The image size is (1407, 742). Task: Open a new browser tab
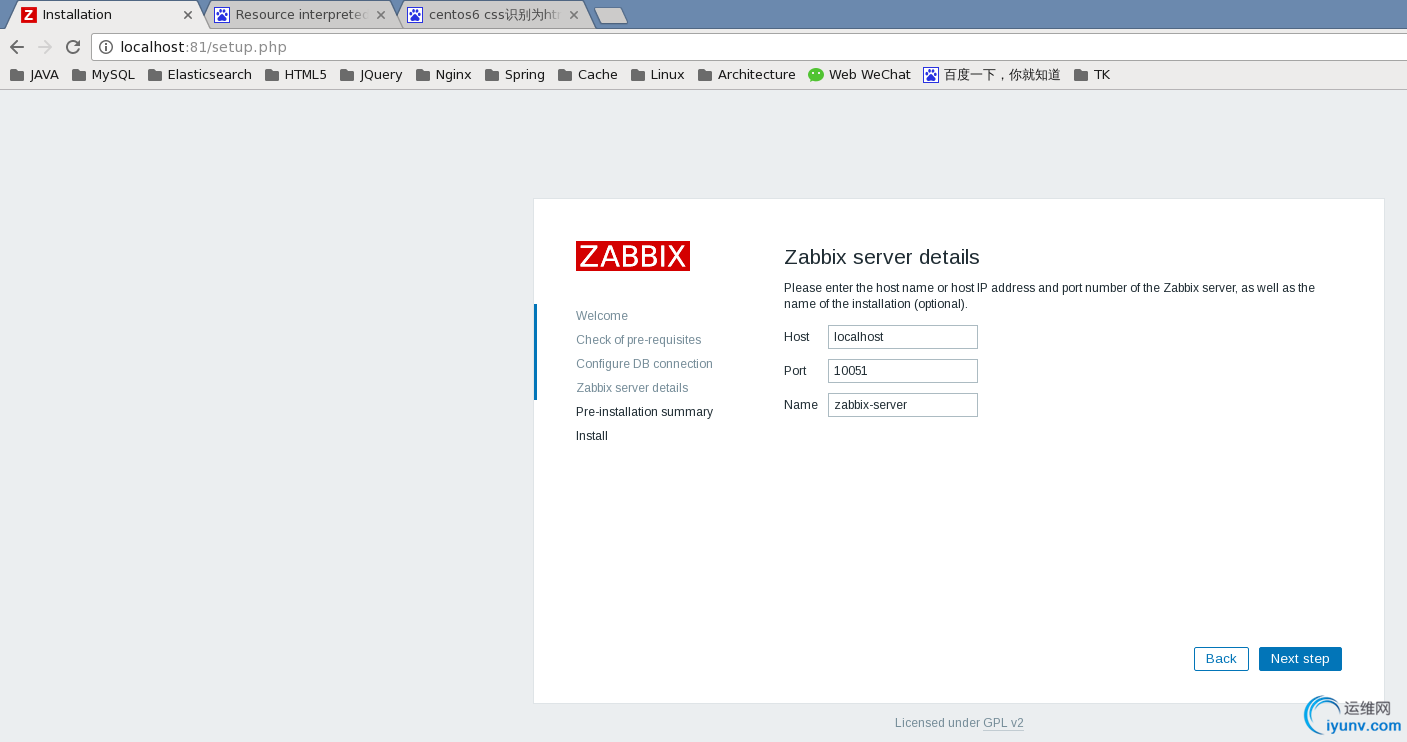pyautogui.click(x=610, y=15)
